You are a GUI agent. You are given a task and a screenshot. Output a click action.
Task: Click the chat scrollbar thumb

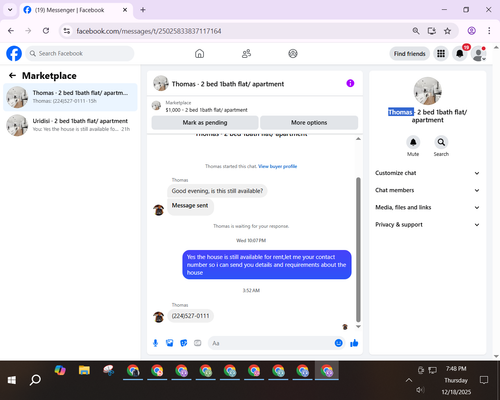358,250
